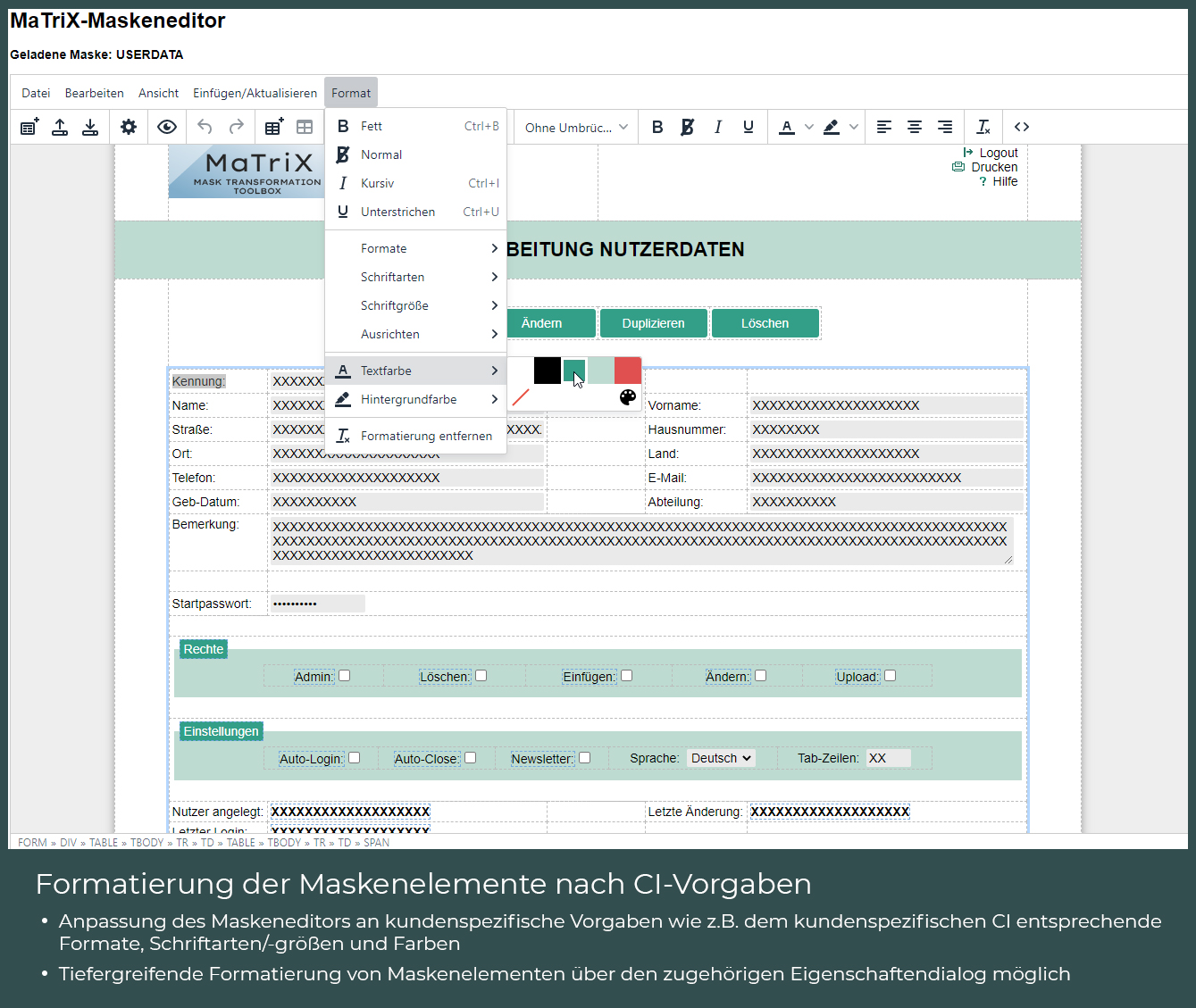Open custom color palette icon
Viewport: 1196px width, 1008px height.
[628, 397]
